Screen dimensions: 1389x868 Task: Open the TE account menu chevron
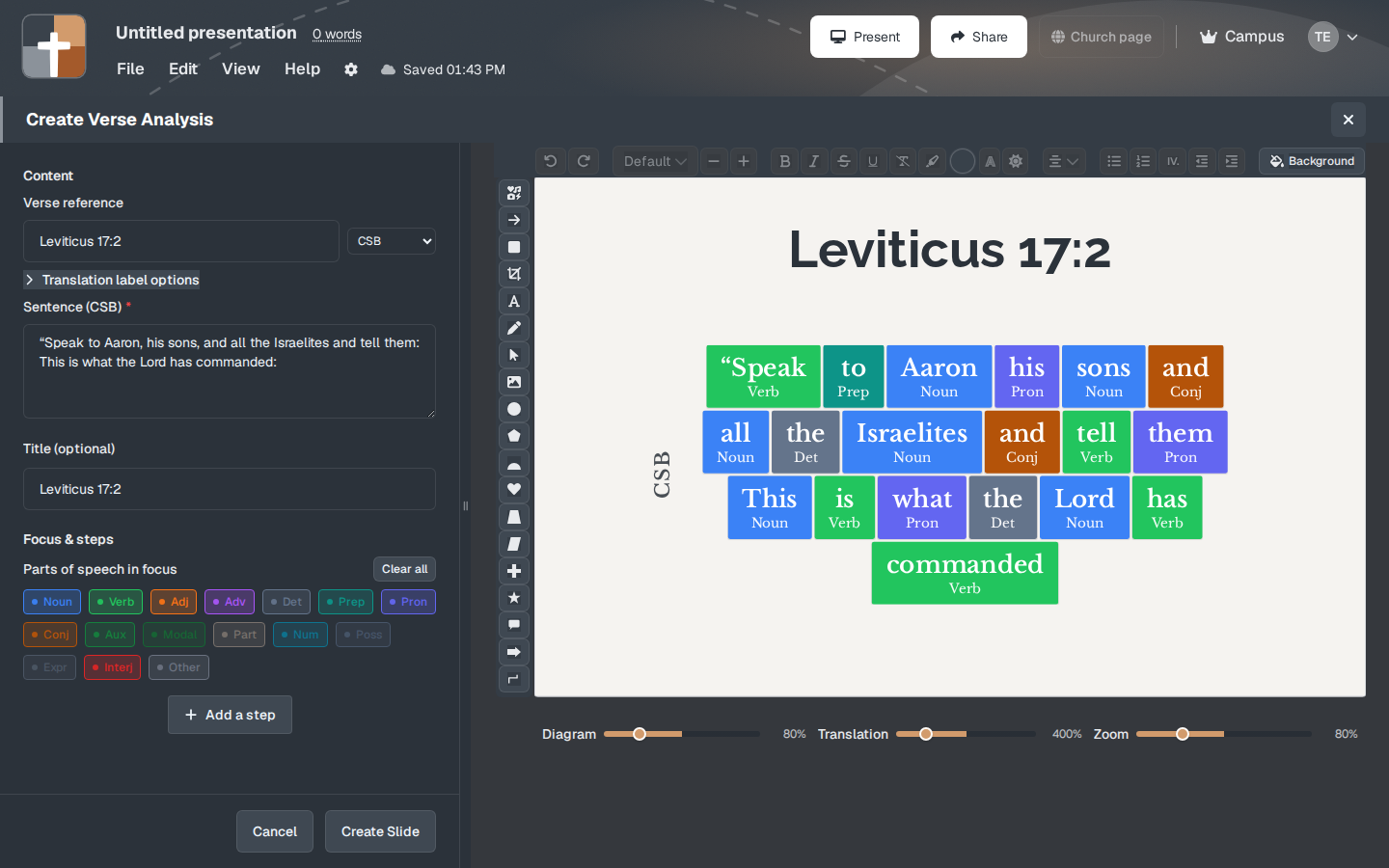pos(1352,37)
